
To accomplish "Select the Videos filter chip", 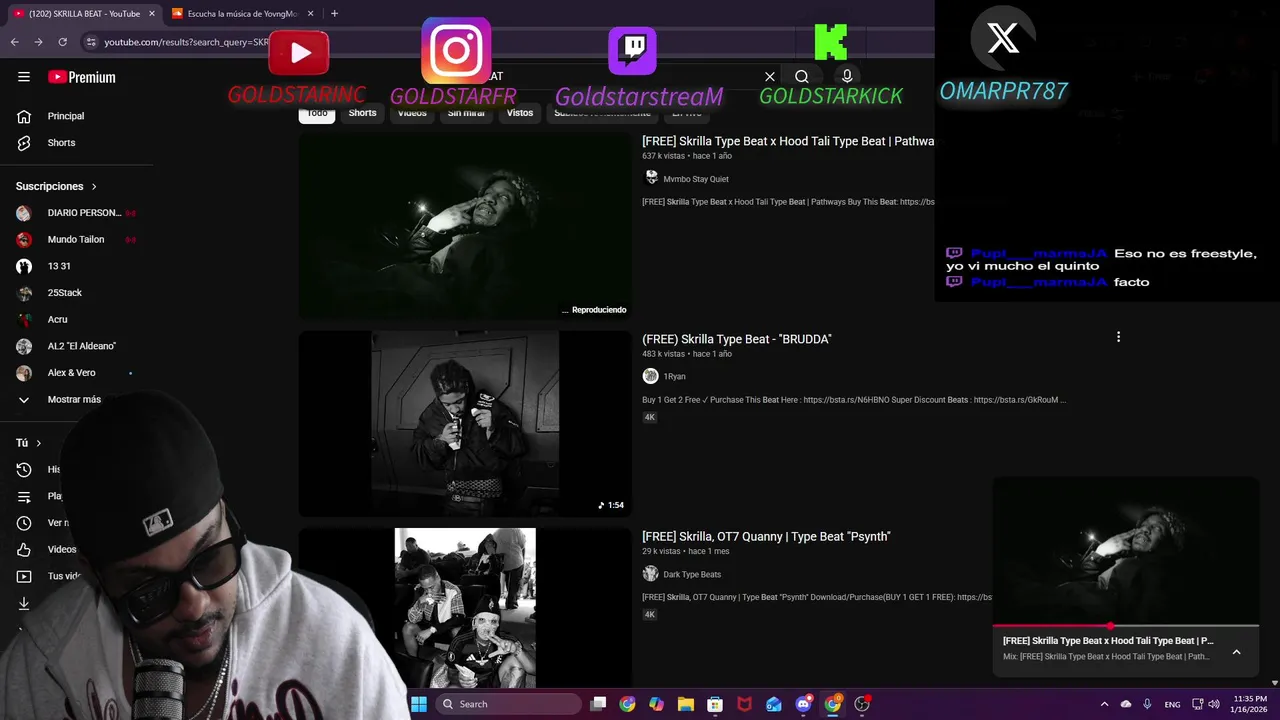I will (412, 113).
